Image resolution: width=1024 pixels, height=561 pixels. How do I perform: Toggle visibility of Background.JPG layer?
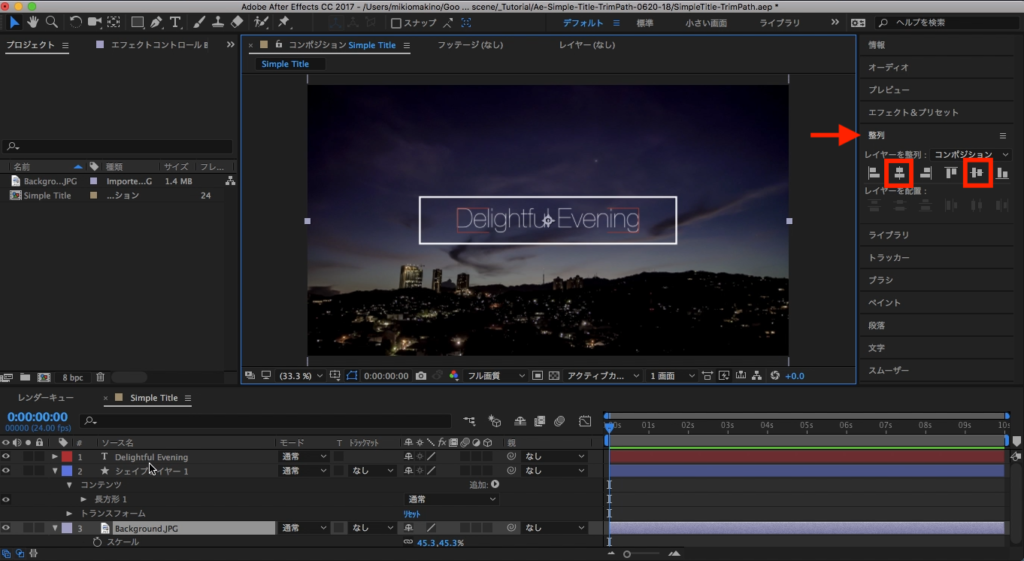point(6,527)
